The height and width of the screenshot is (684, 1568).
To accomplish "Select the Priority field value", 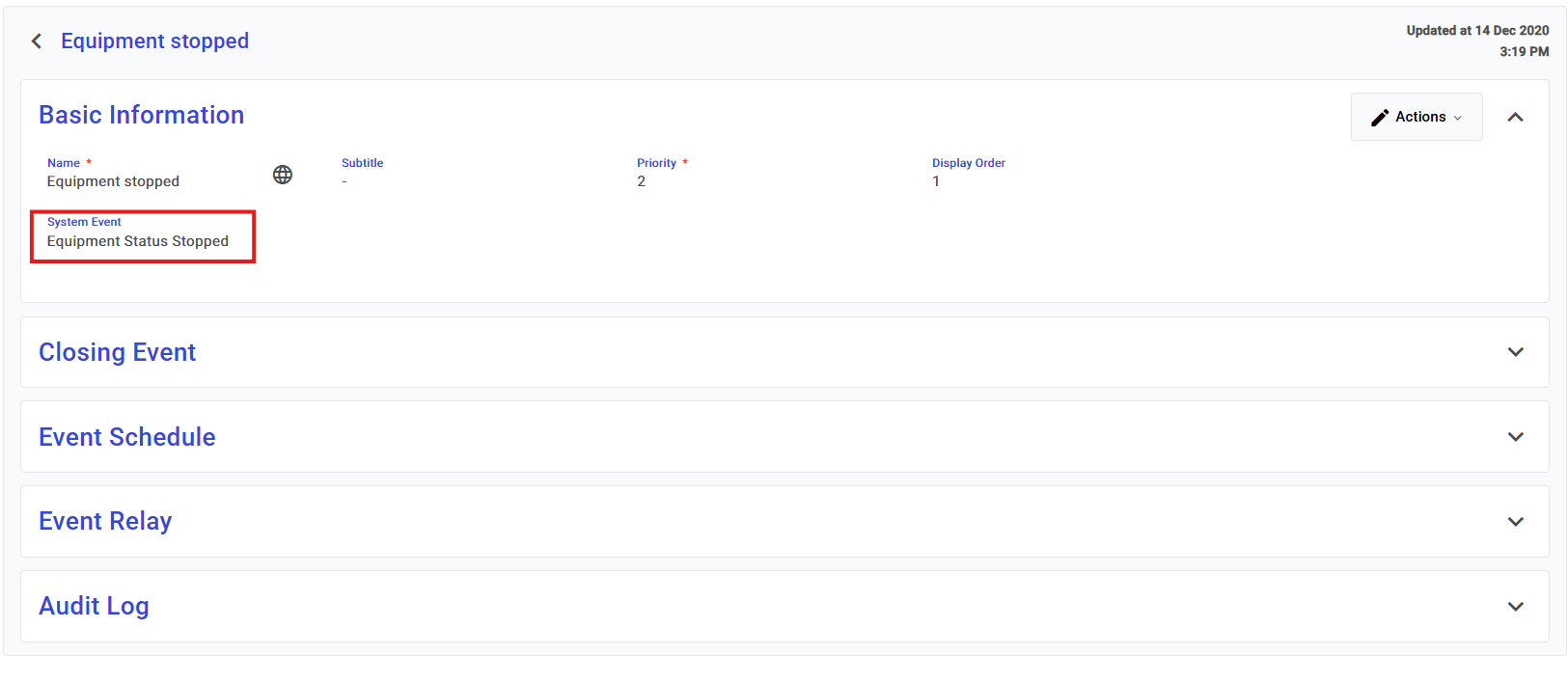I will tap(641, 181).
